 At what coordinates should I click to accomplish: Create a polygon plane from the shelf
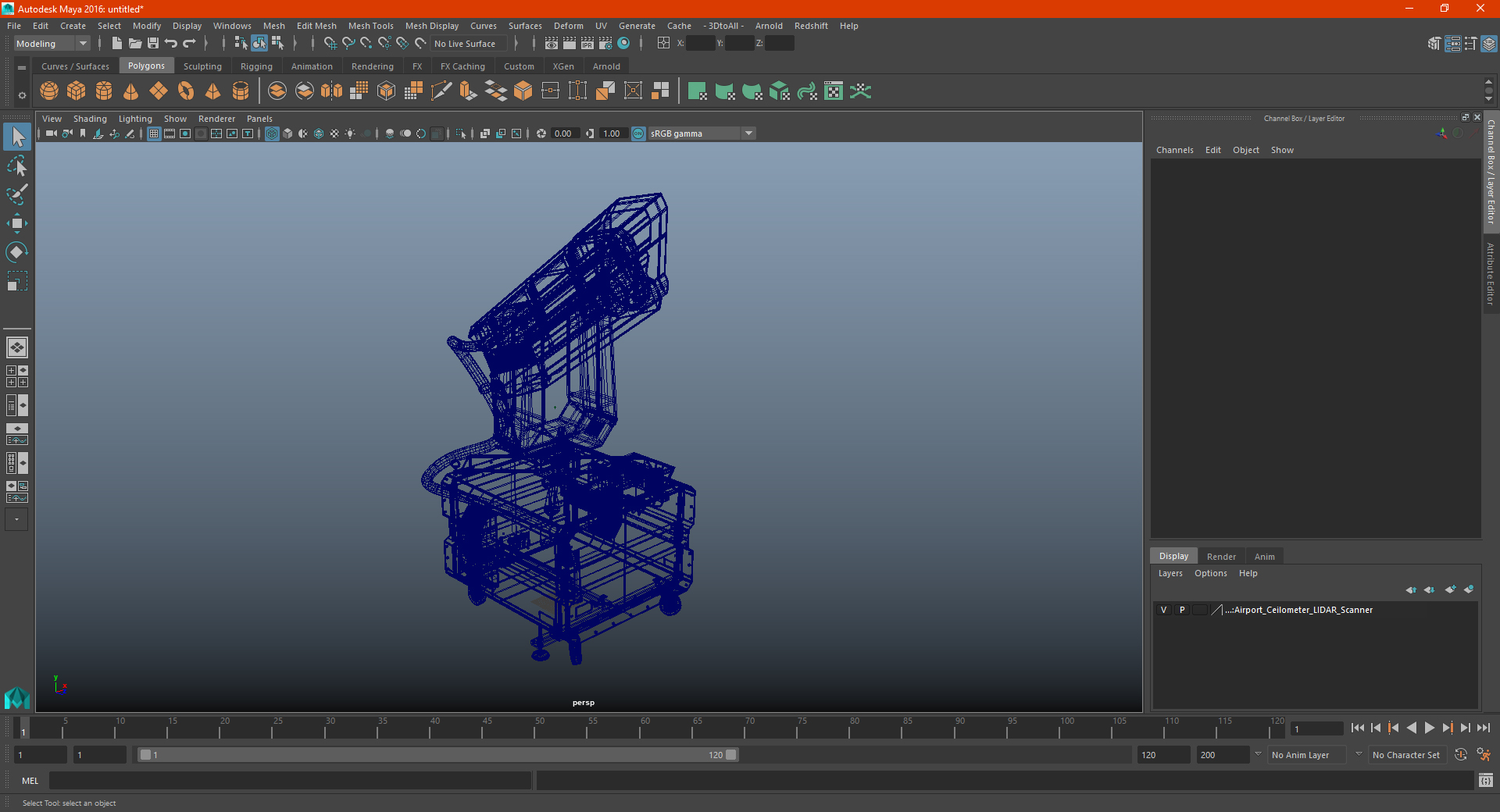159,91
